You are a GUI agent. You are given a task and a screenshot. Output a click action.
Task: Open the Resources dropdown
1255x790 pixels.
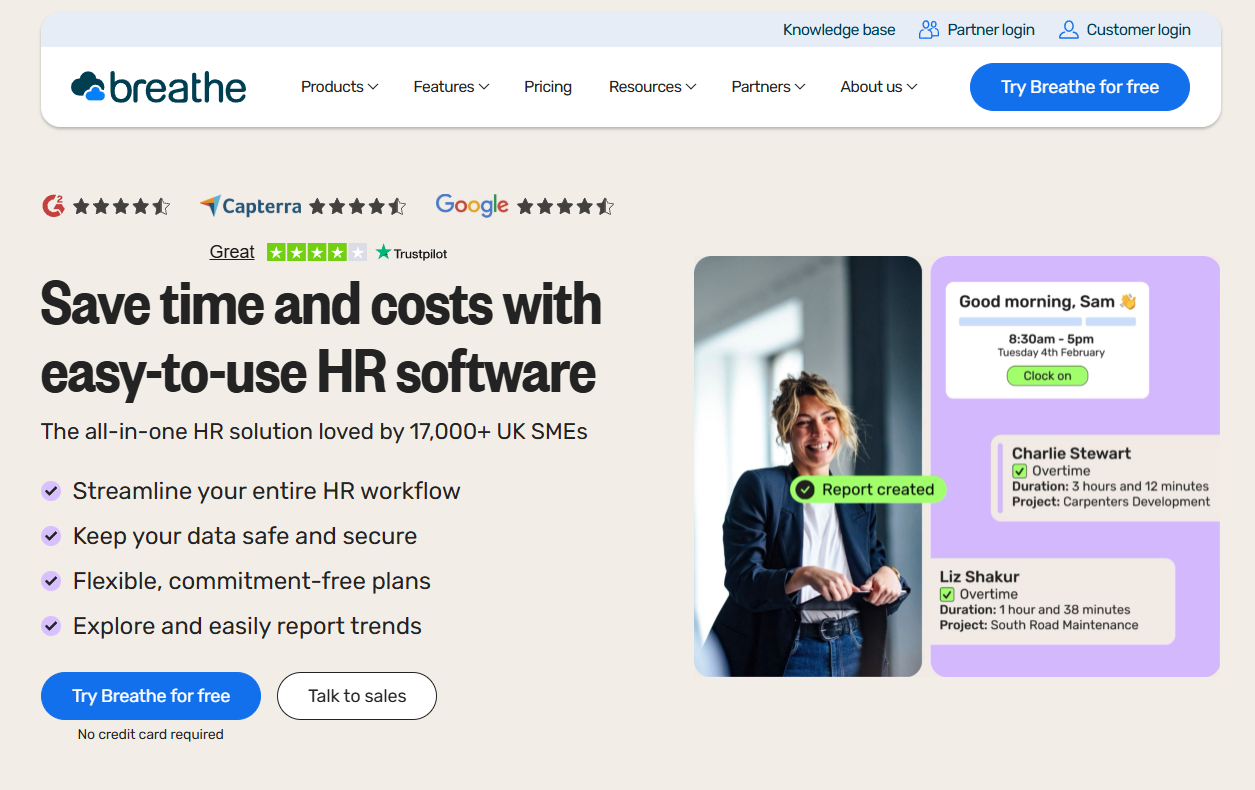point(652,87)
